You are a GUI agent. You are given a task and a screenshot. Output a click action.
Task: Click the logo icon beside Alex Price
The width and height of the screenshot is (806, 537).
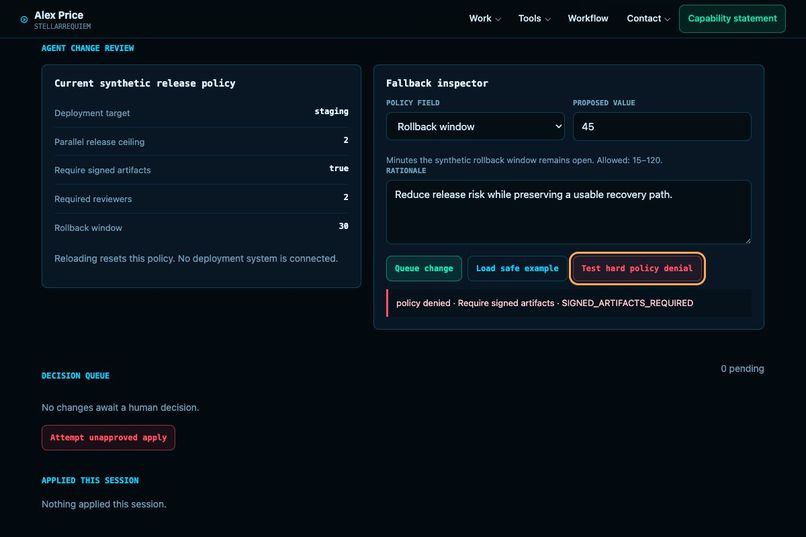tap(24, 20)
